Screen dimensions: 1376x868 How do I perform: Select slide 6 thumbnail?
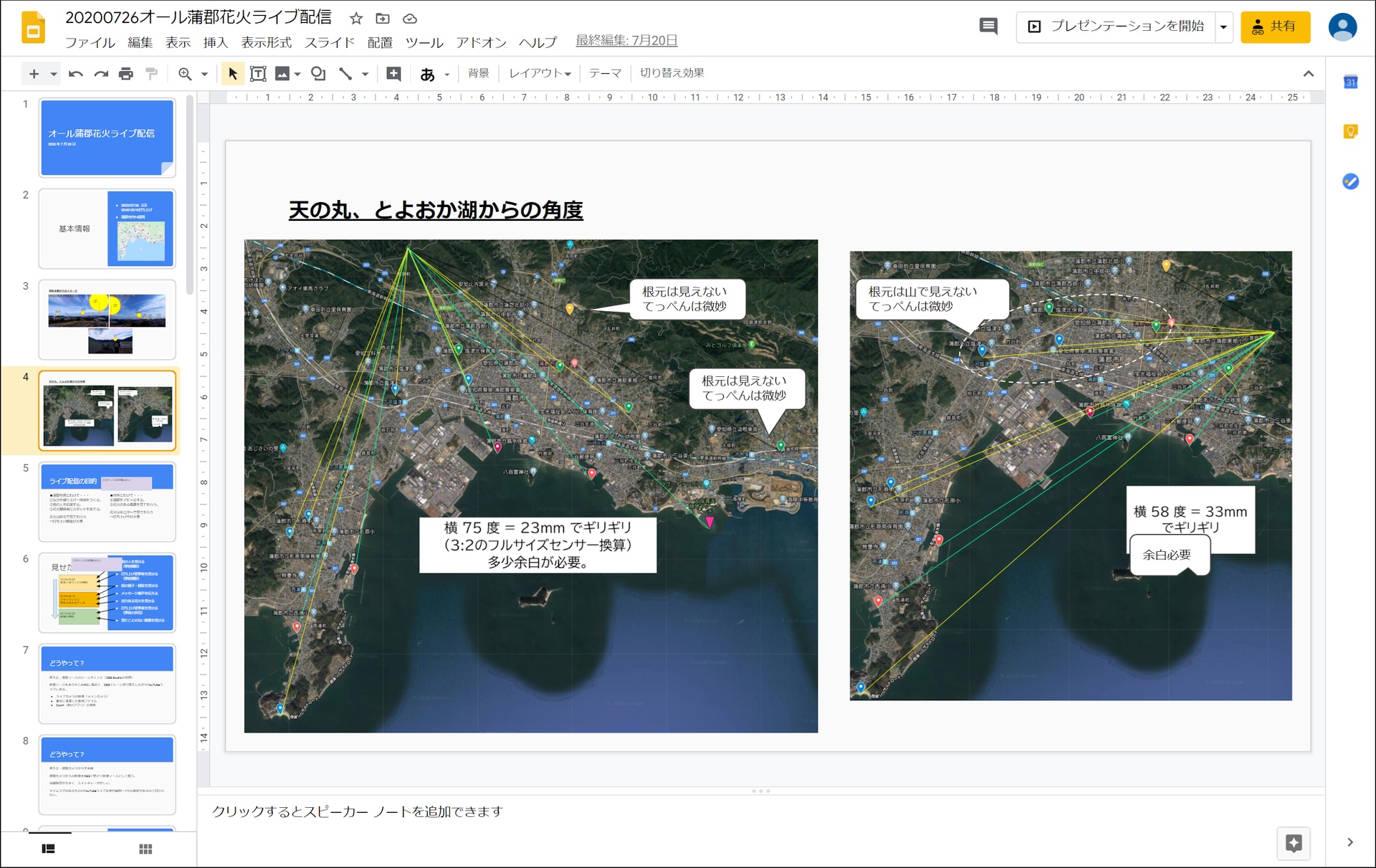[x=107, y=592]
